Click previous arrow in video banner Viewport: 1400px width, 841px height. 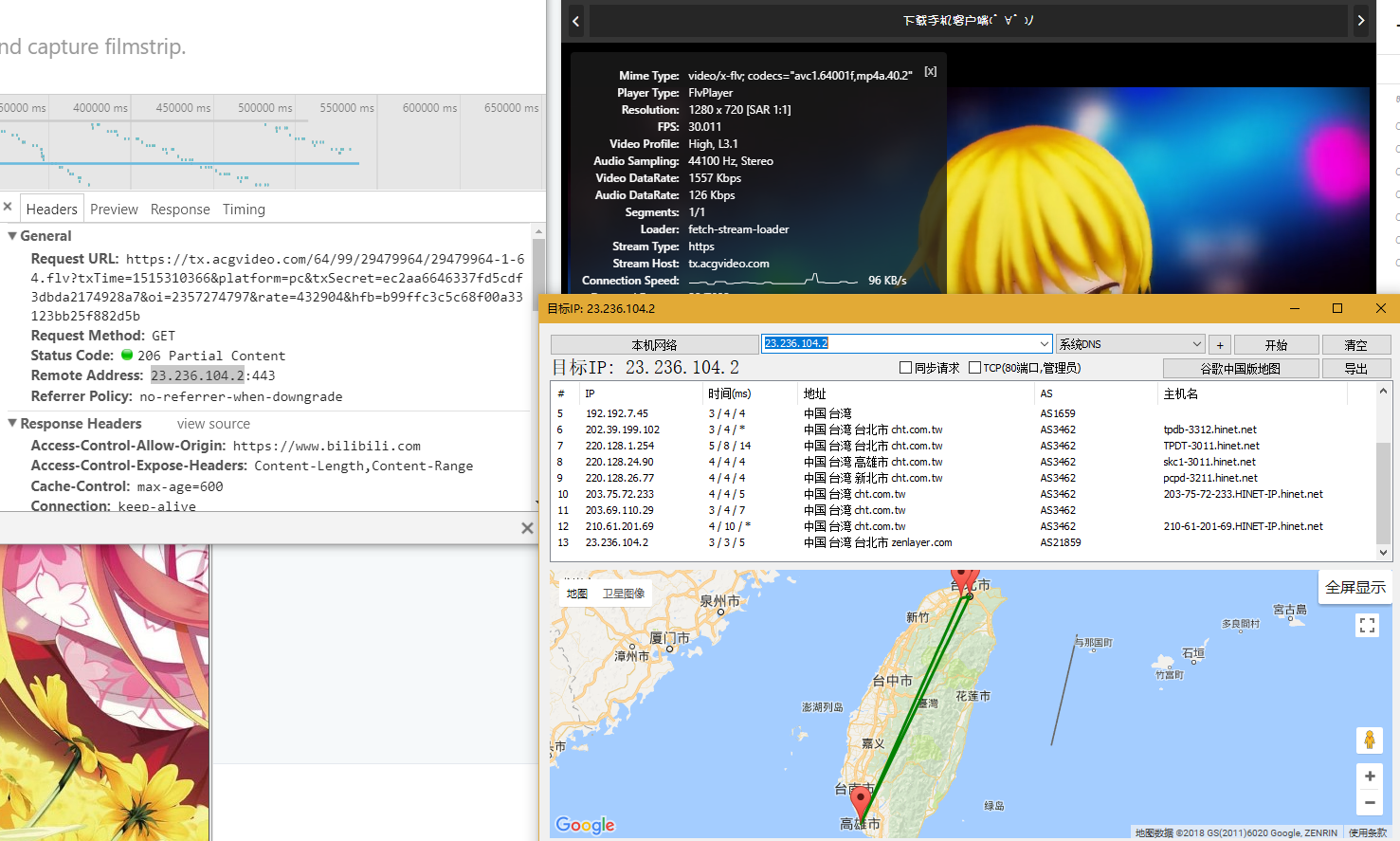coord(575,21)
